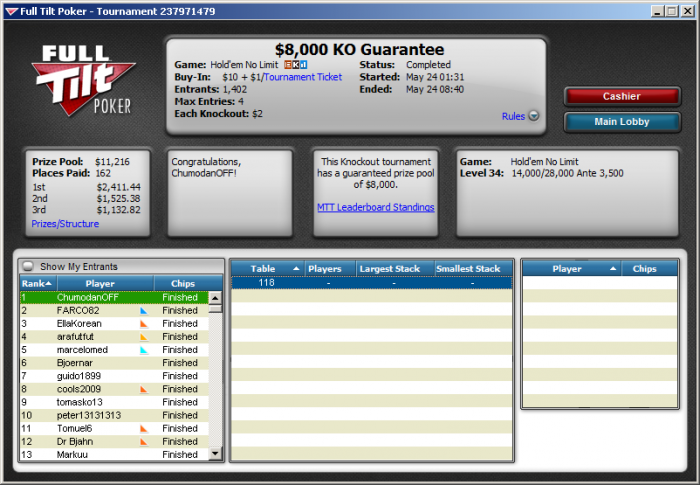Select player cools2009 row
This screenshot has width=700, height=485.
pyautogui.click(x=114, y=389)
